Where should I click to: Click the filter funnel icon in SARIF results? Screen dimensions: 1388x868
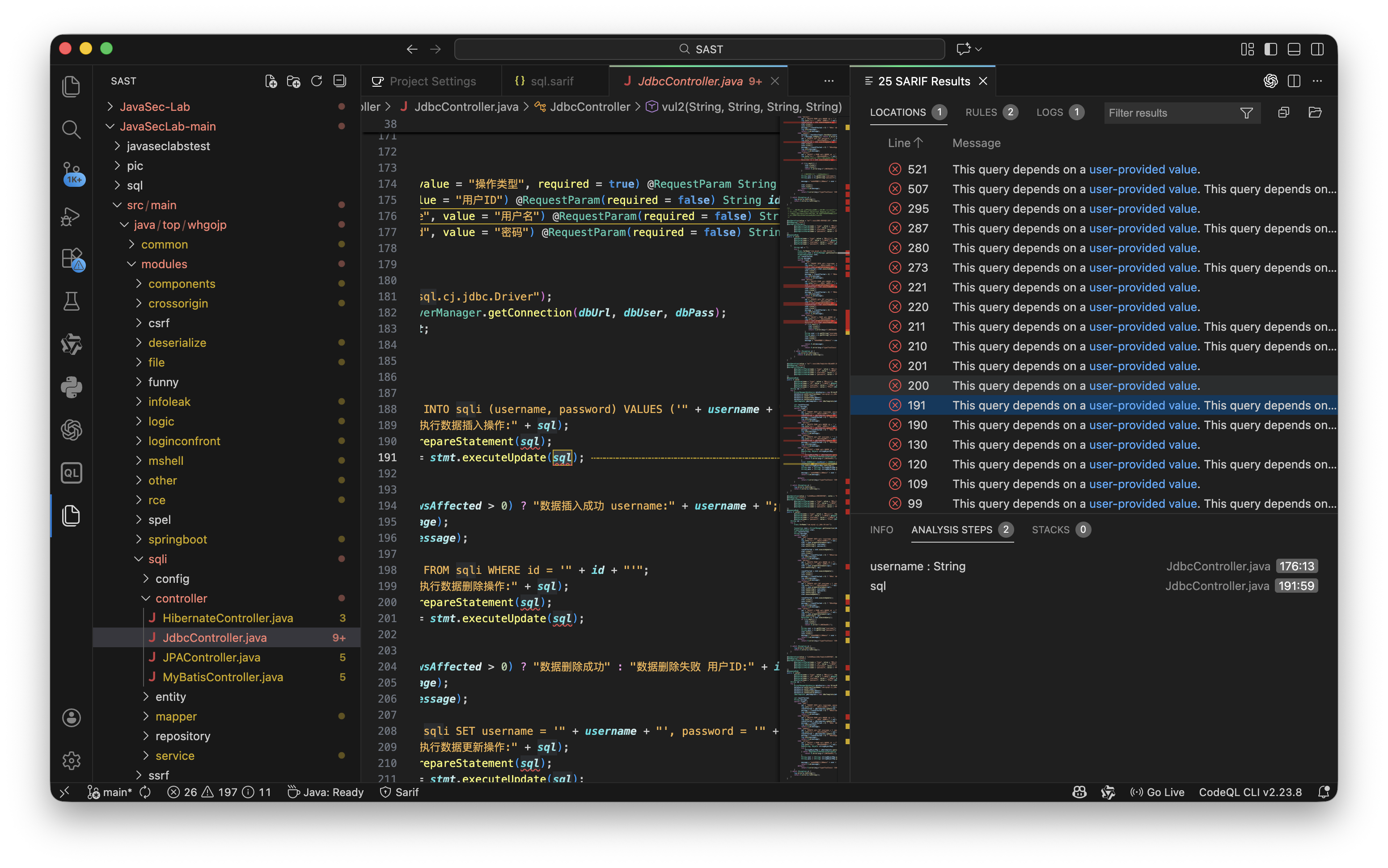coord(1246,113)
